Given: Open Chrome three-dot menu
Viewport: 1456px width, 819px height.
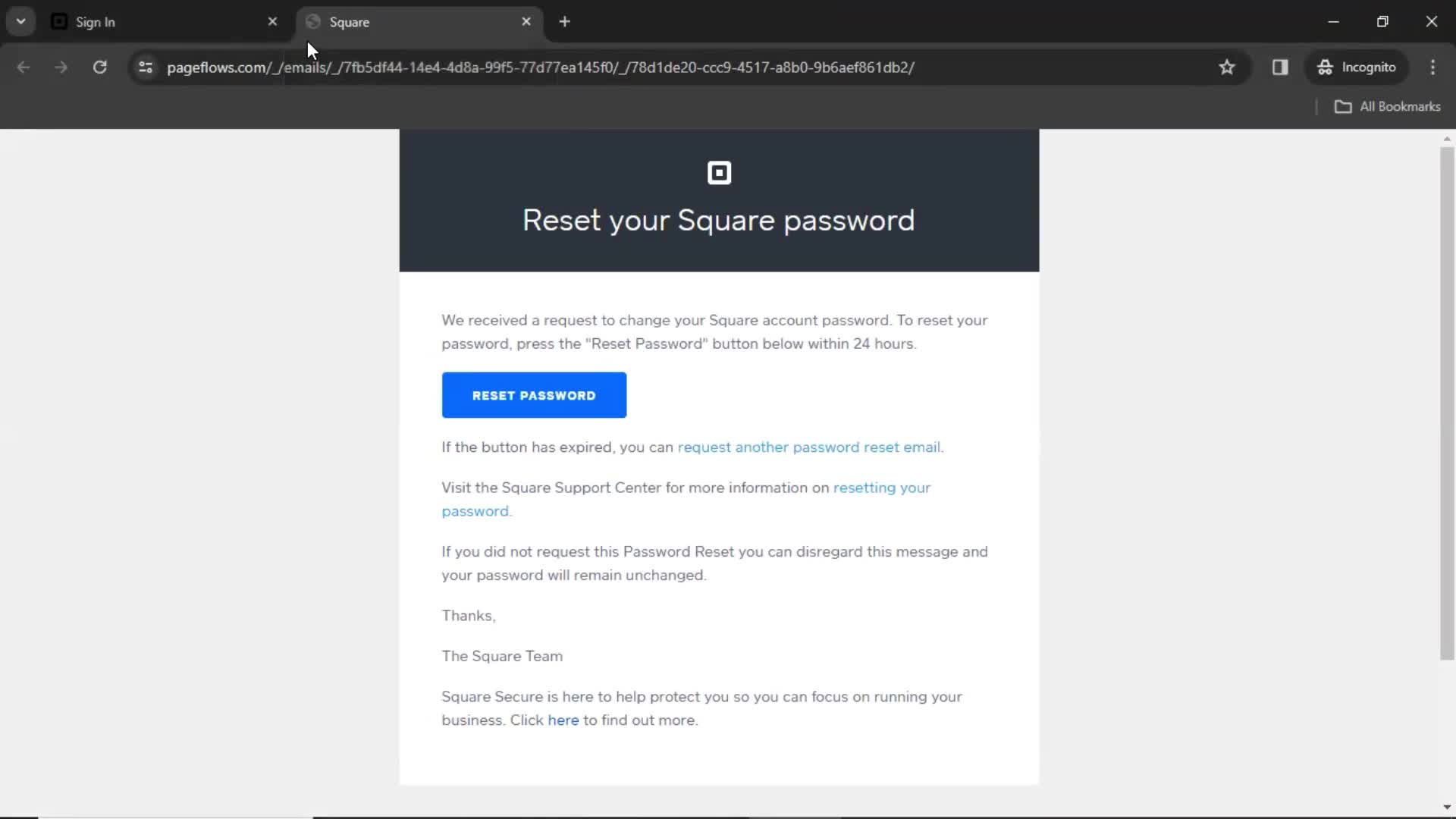Looking at the screenshot, I should [x=1432, y=67].
